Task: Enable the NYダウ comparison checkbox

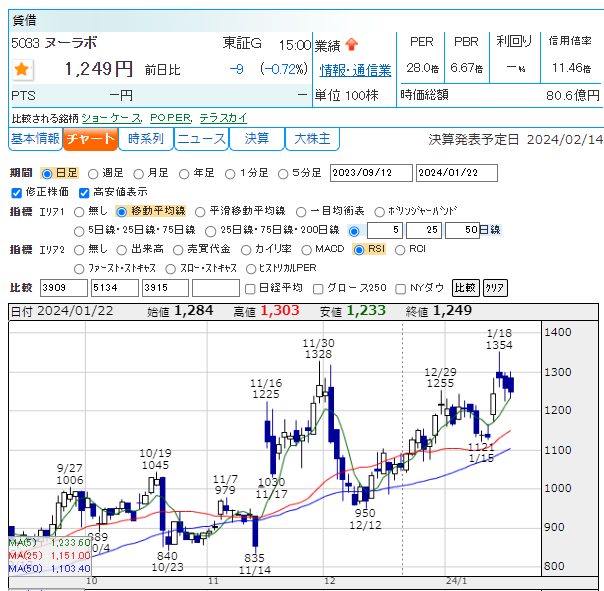Action: [x=401, y=289]
